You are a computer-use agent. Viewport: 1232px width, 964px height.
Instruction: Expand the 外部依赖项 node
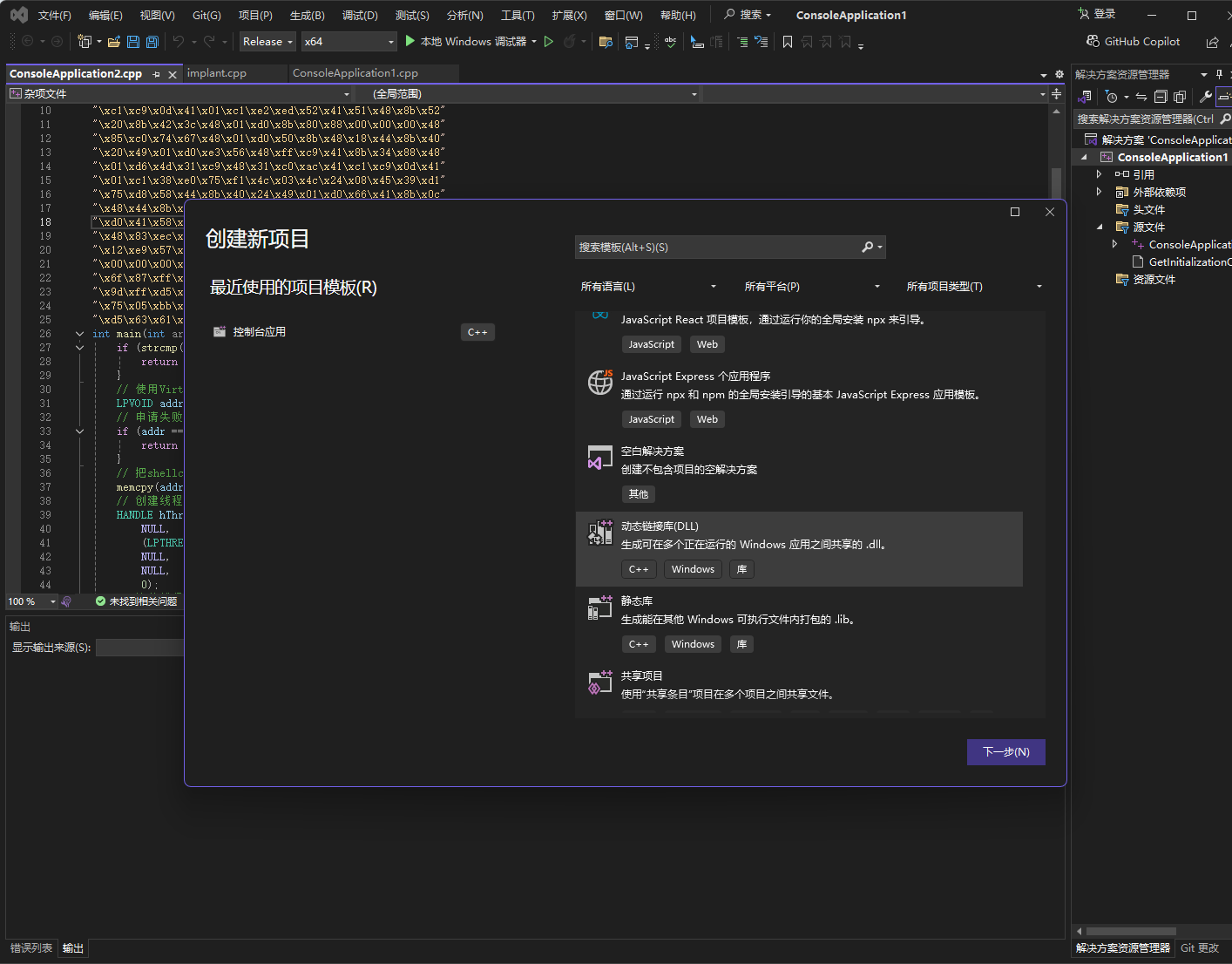[x=1099, y=192]
